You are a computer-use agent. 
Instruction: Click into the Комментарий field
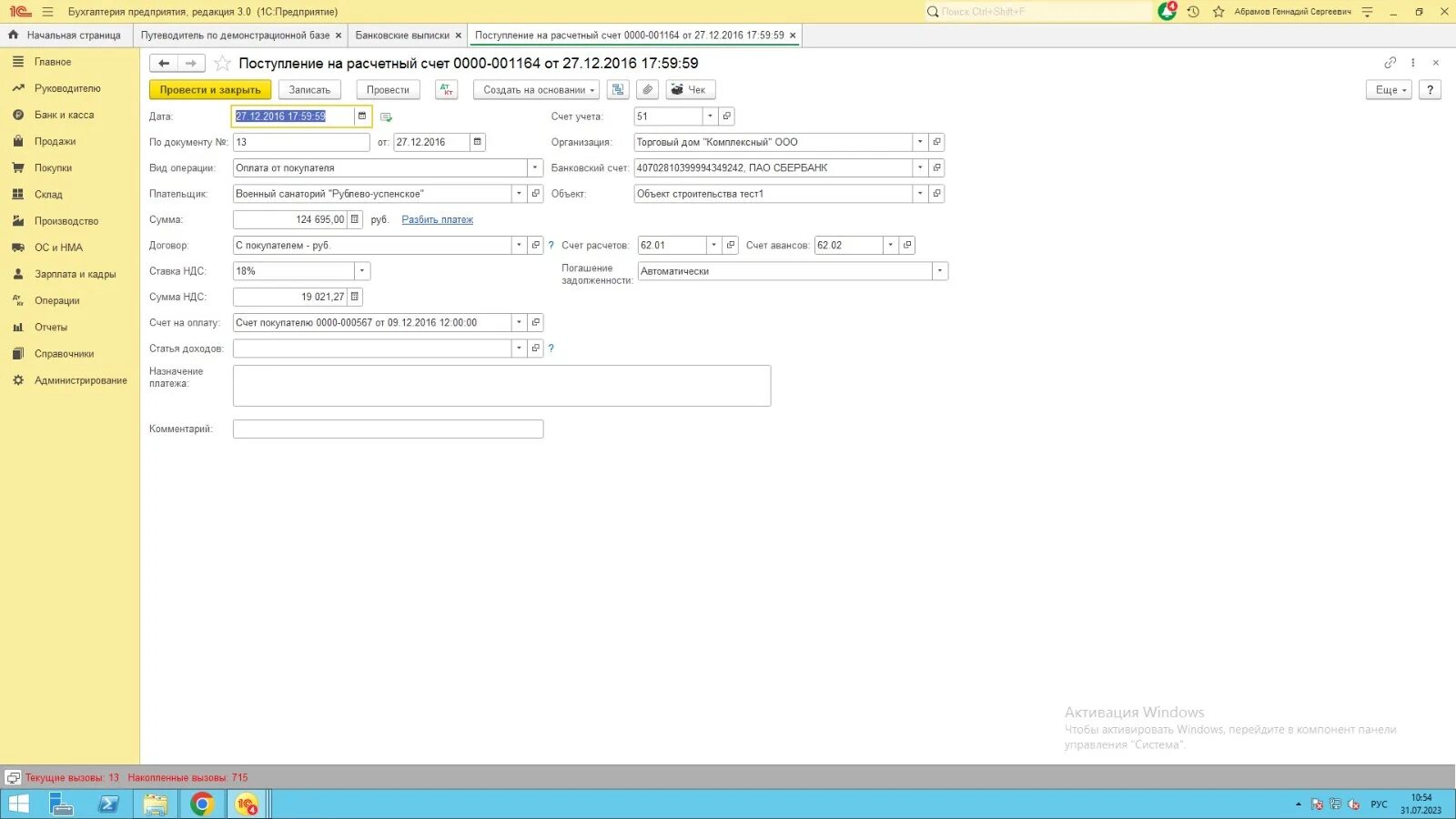coord(388,429)
